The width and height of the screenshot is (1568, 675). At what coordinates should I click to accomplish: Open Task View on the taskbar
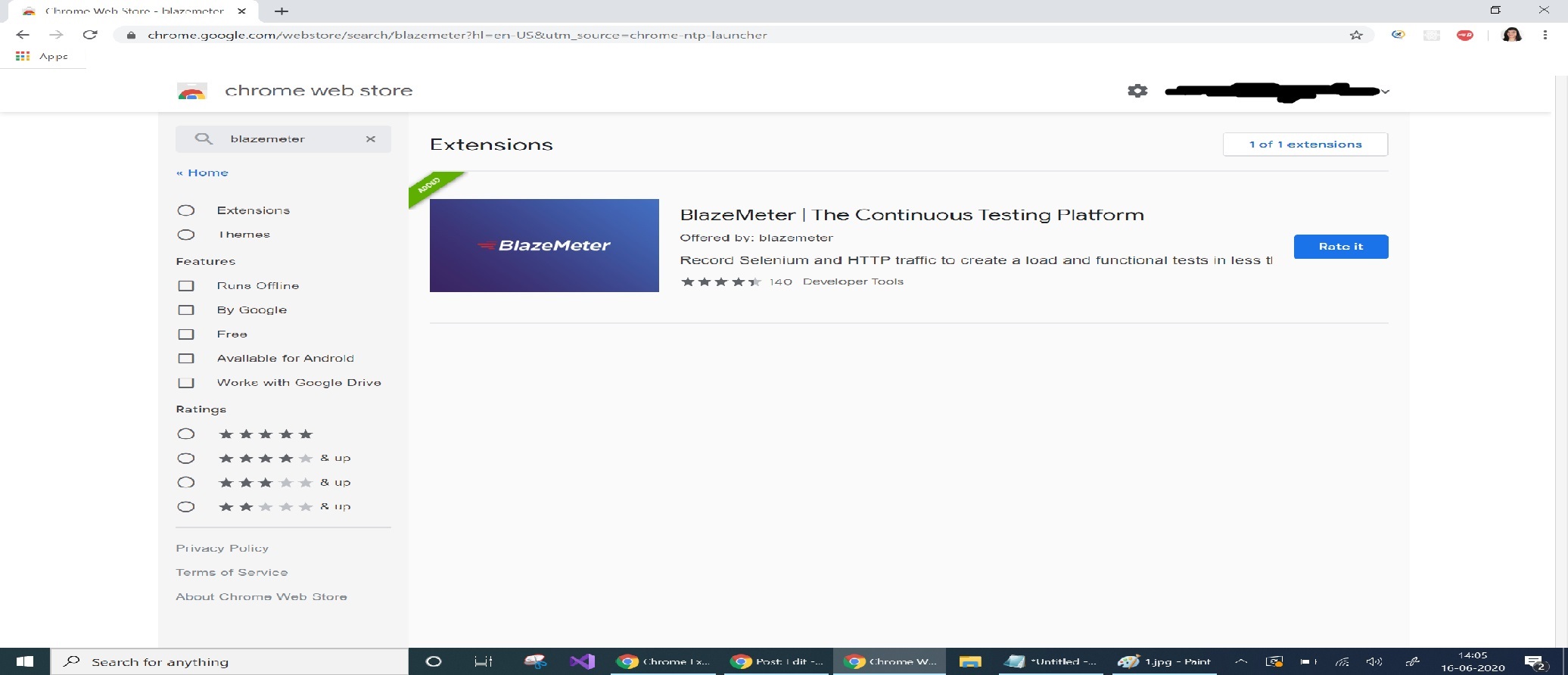coord(484,661)
